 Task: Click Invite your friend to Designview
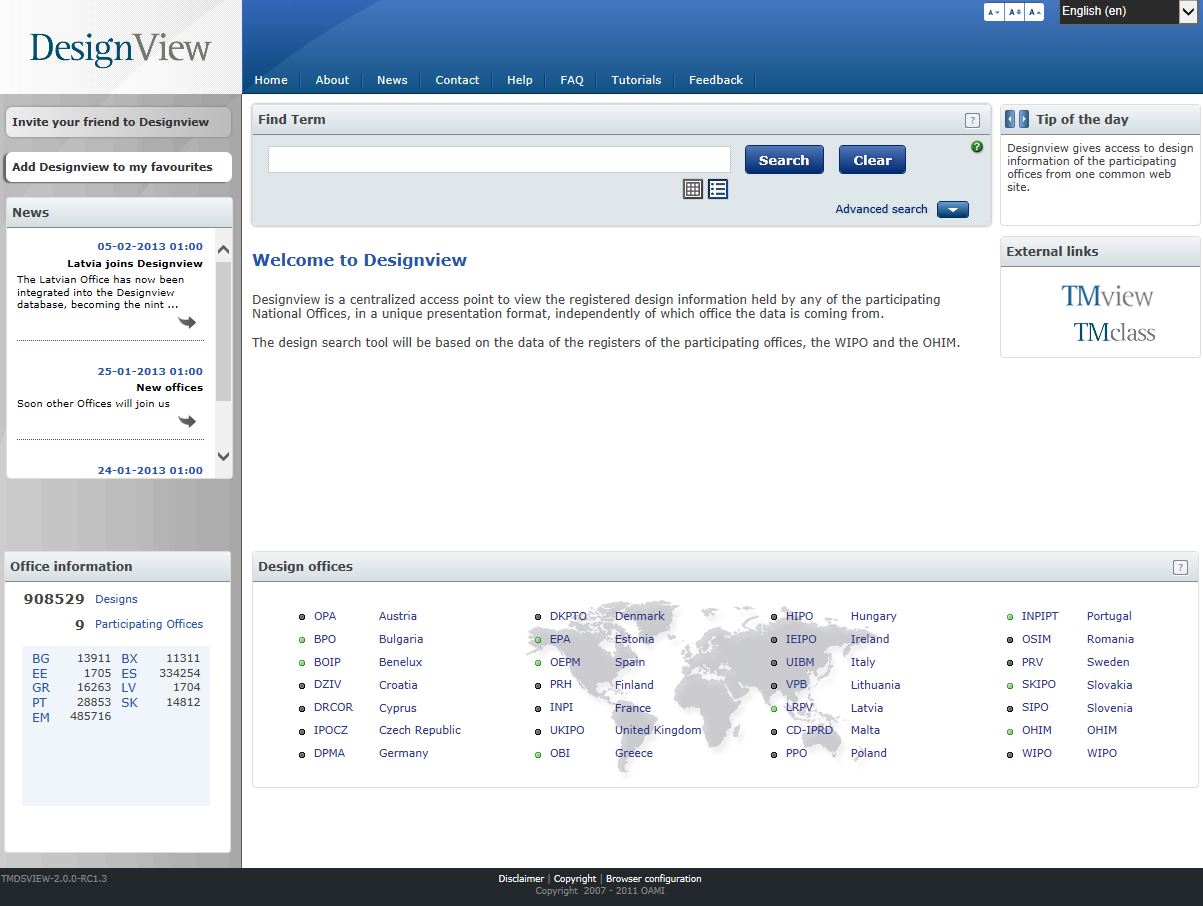click(x=118, y=122)
